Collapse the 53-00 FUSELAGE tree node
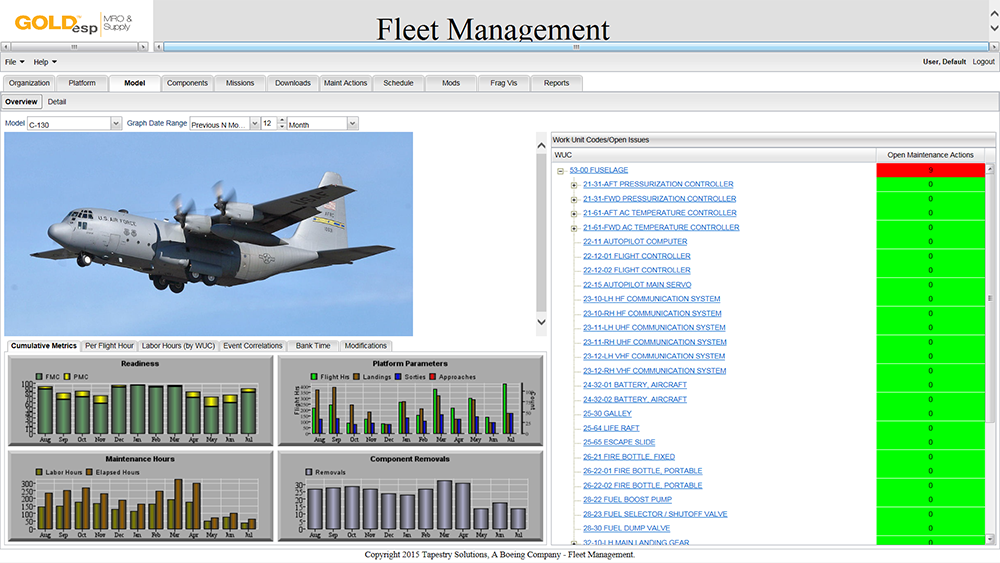1000x563 pixels. click(x=561, y=171)
